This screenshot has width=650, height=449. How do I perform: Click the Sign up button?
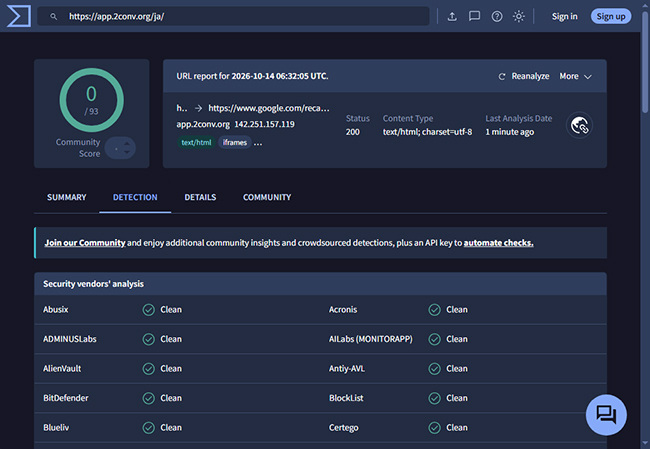[611, 17]
